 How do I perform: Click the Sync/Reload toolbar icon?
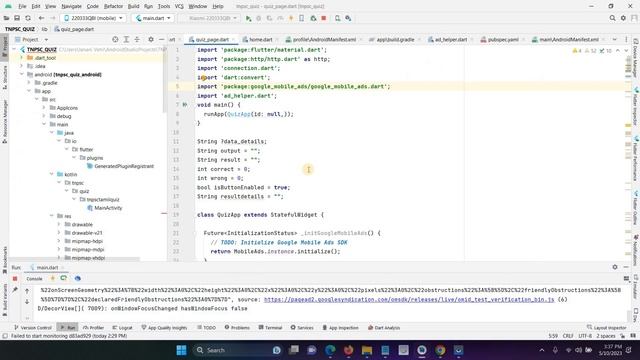[28, 18]
